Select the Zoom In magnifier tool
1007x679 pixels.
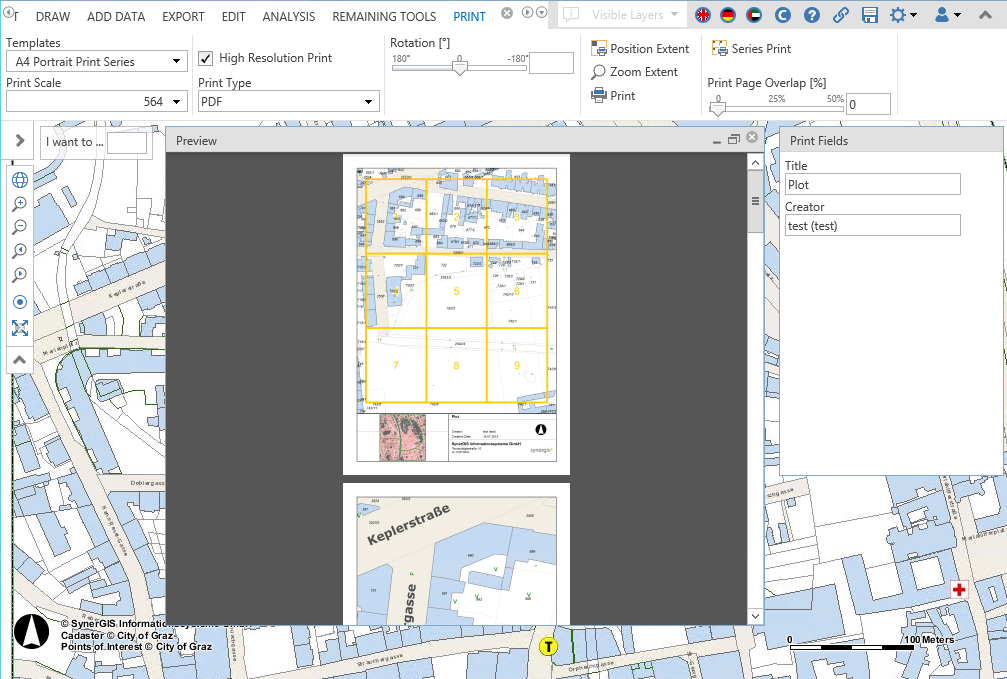(19, 204)
